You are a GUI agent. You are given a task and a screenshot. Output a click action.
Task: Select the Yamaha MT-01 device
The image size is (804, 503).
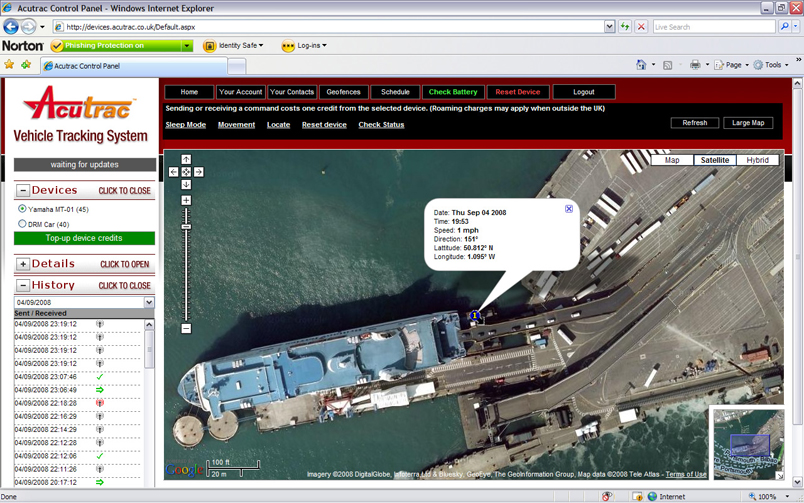pos(22,209)
